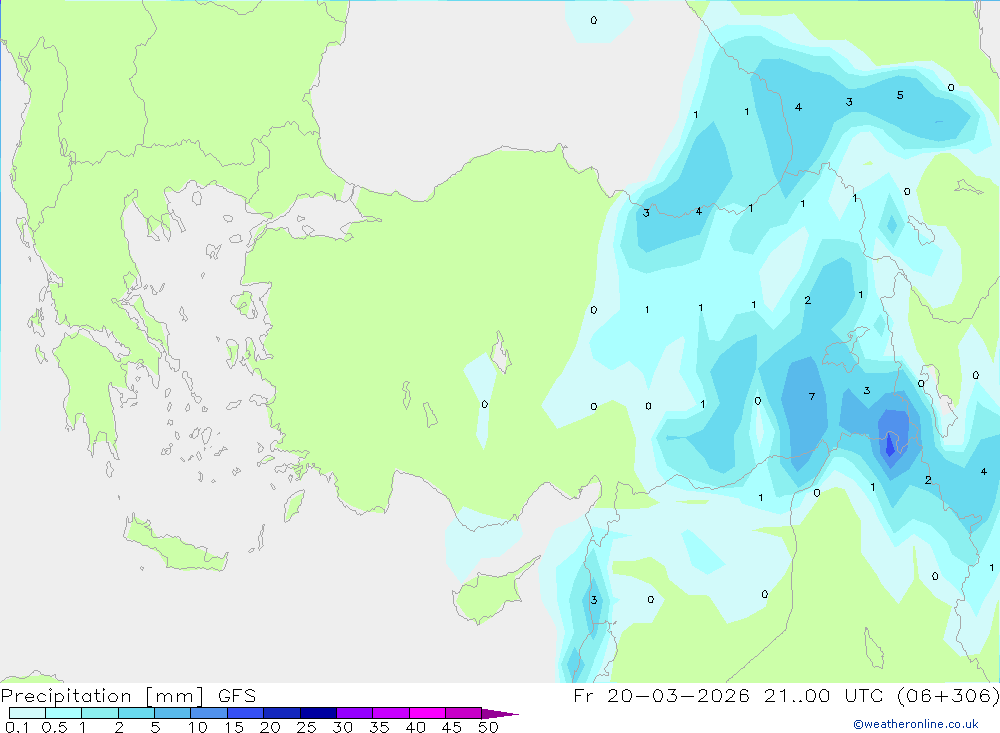Click the '15' legend scale label
This screenshot has height=733, width=1000.
[234, 727]
